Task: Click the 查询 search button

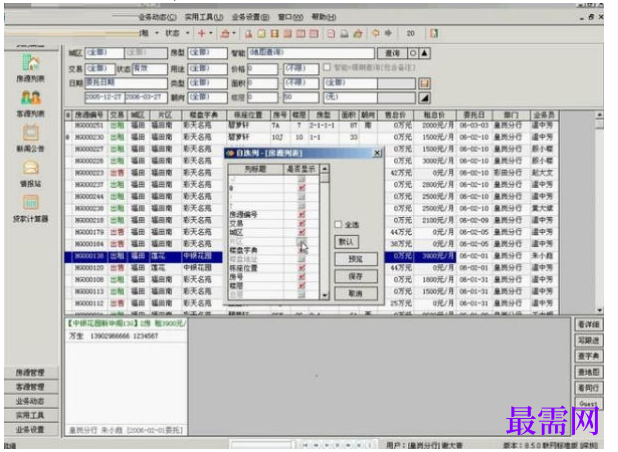Action: (392, 53)
